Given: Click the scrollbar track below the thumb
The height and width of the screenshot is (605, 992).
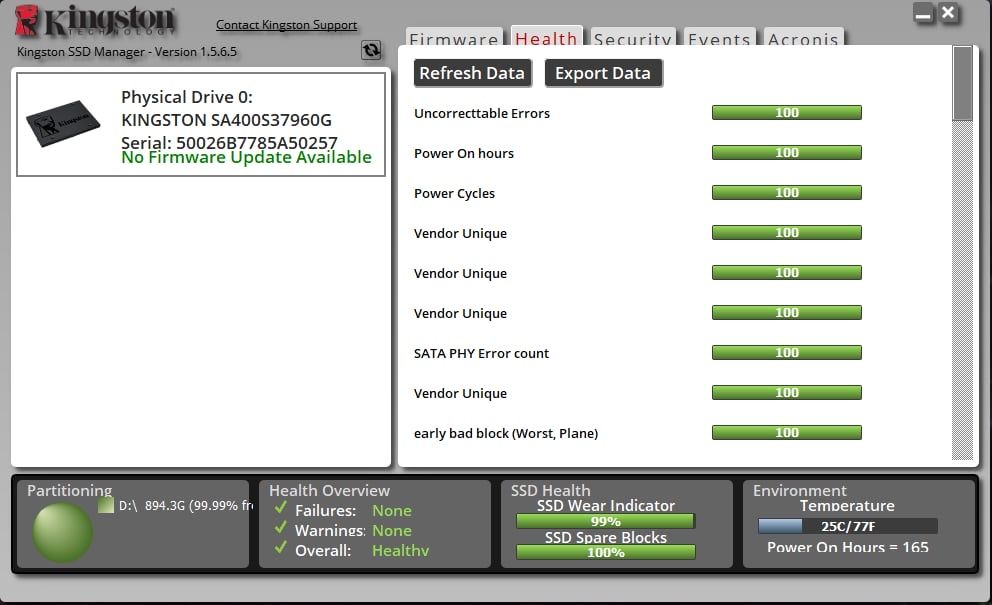Looking at the screenshot, I should tap(962, 290).
